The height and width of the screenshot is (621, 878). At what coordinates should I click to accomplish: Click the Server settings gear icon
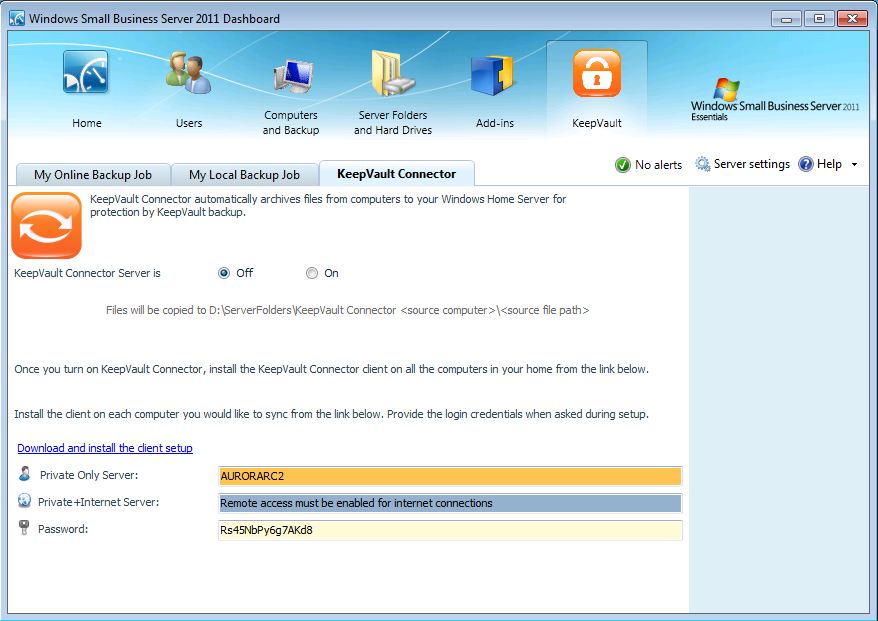coord(702,164)
